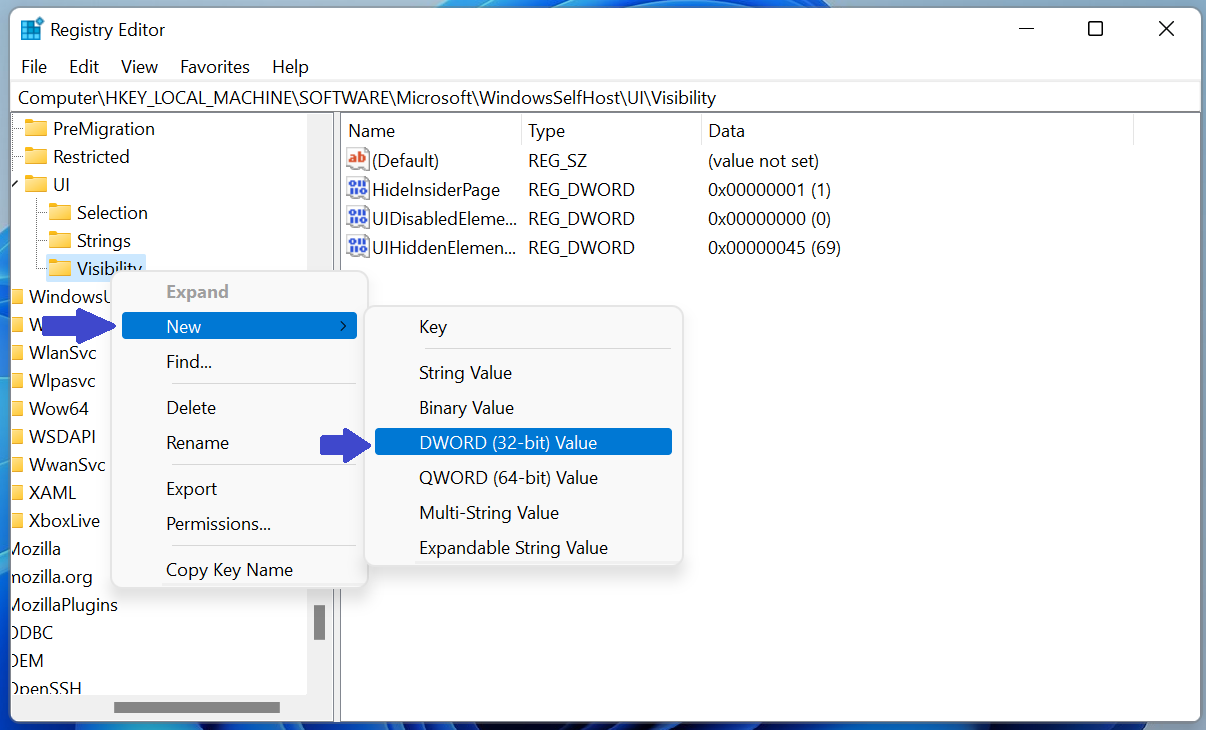
Task: Click the (Default) string value icon
Action: pyautogui.click(x=358, y=160)
